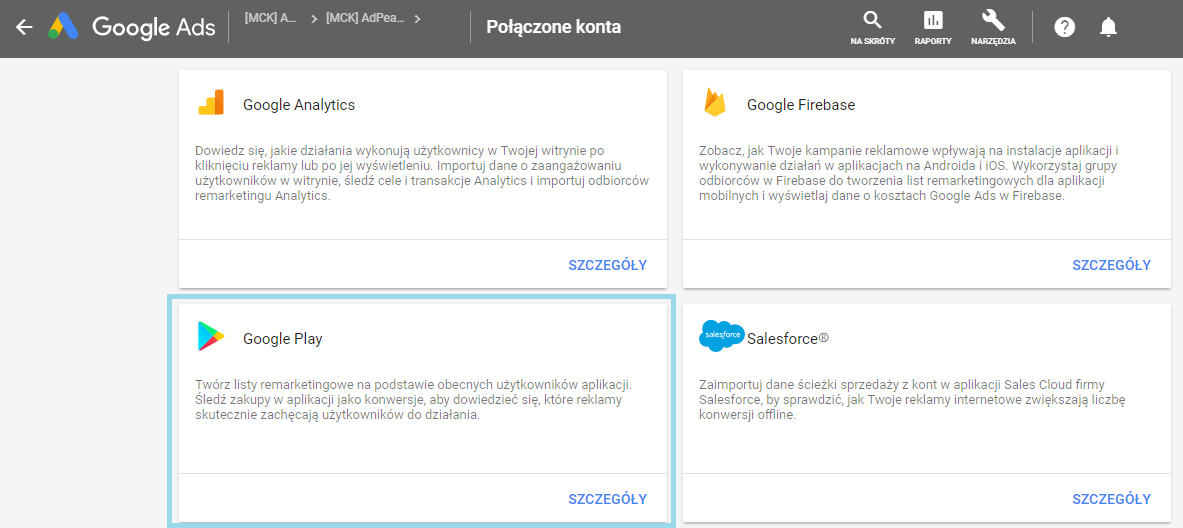Click the Połączone konta page title
This screenshot has width=1183, height=528.
tap(554, 27)
